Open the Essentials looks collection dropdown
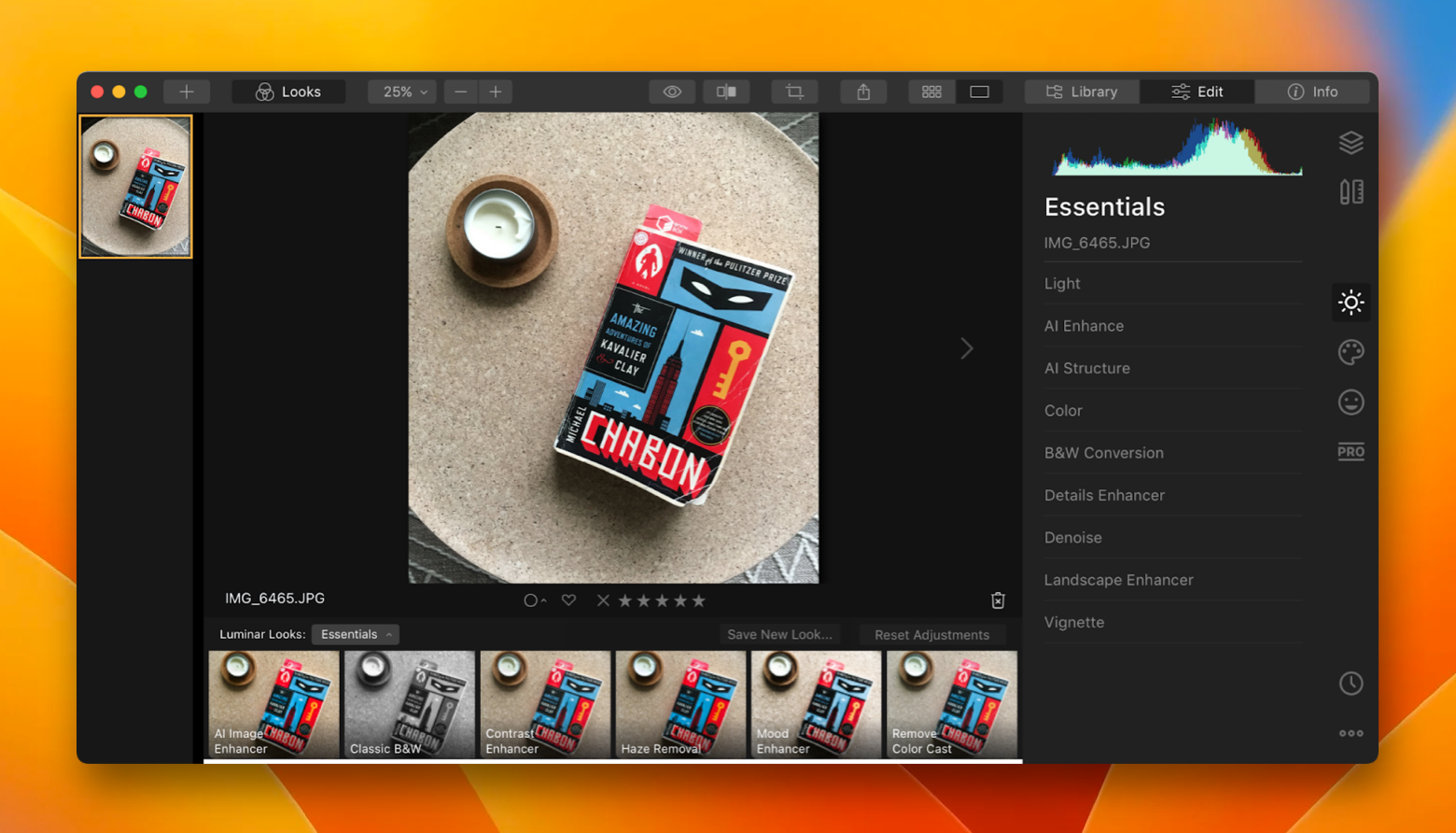The height and width of the screenshot is (833, 1456). coord(356,634)
